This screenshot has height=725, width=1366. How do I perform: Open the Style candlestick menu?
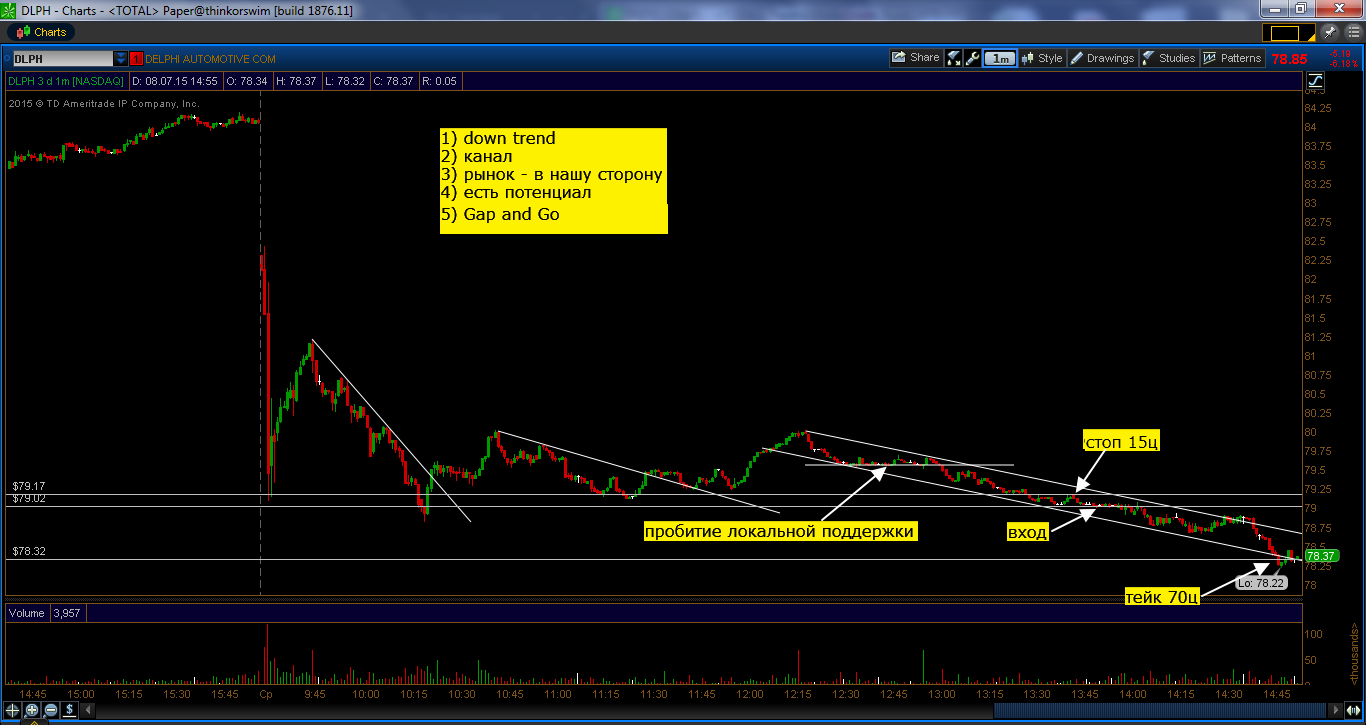[1042, 58]
